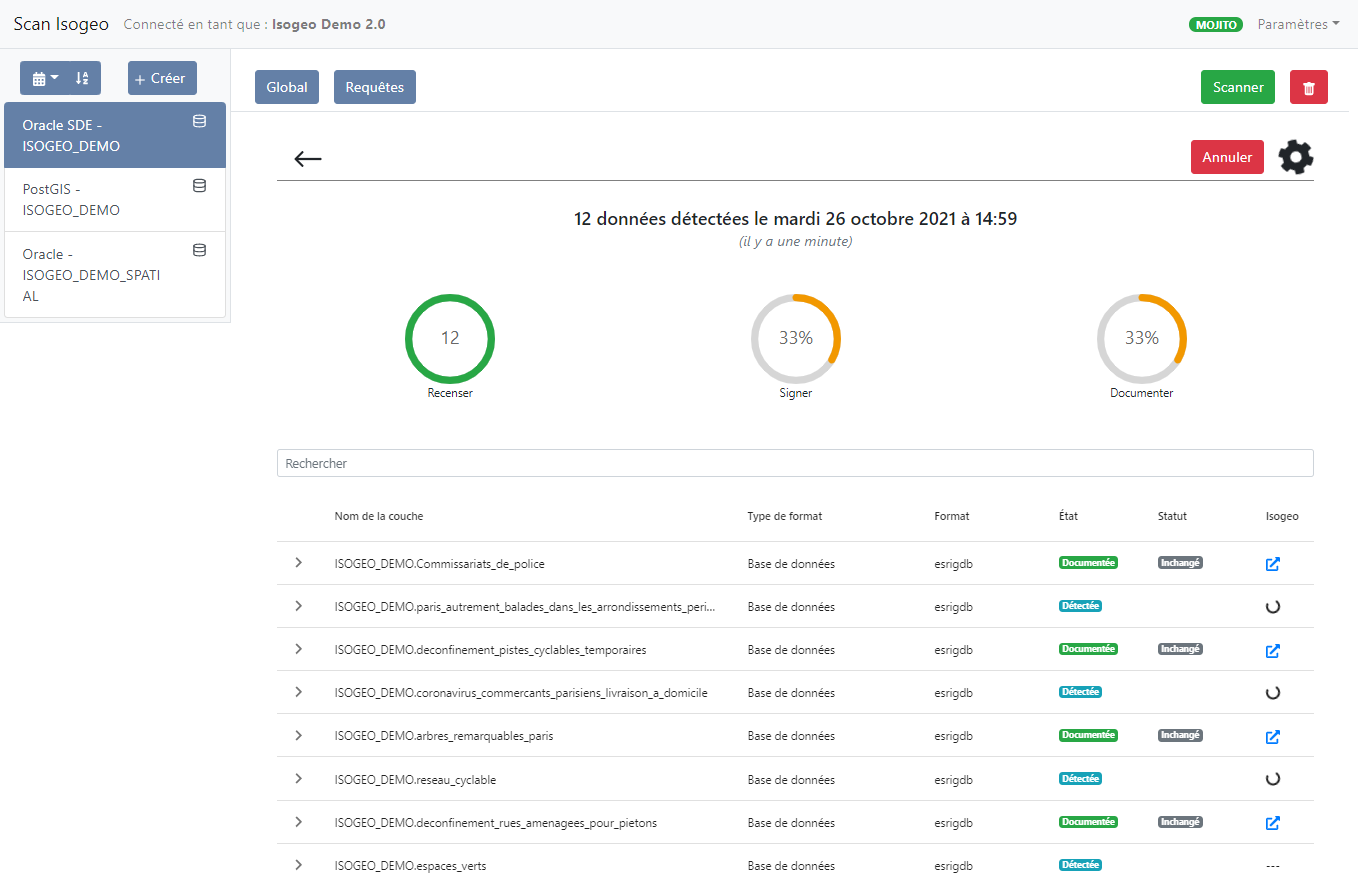Click loading spinner for coronavirus_commercants row
This screenshot has height=886, width=1358.
(x=1273, y=692)
